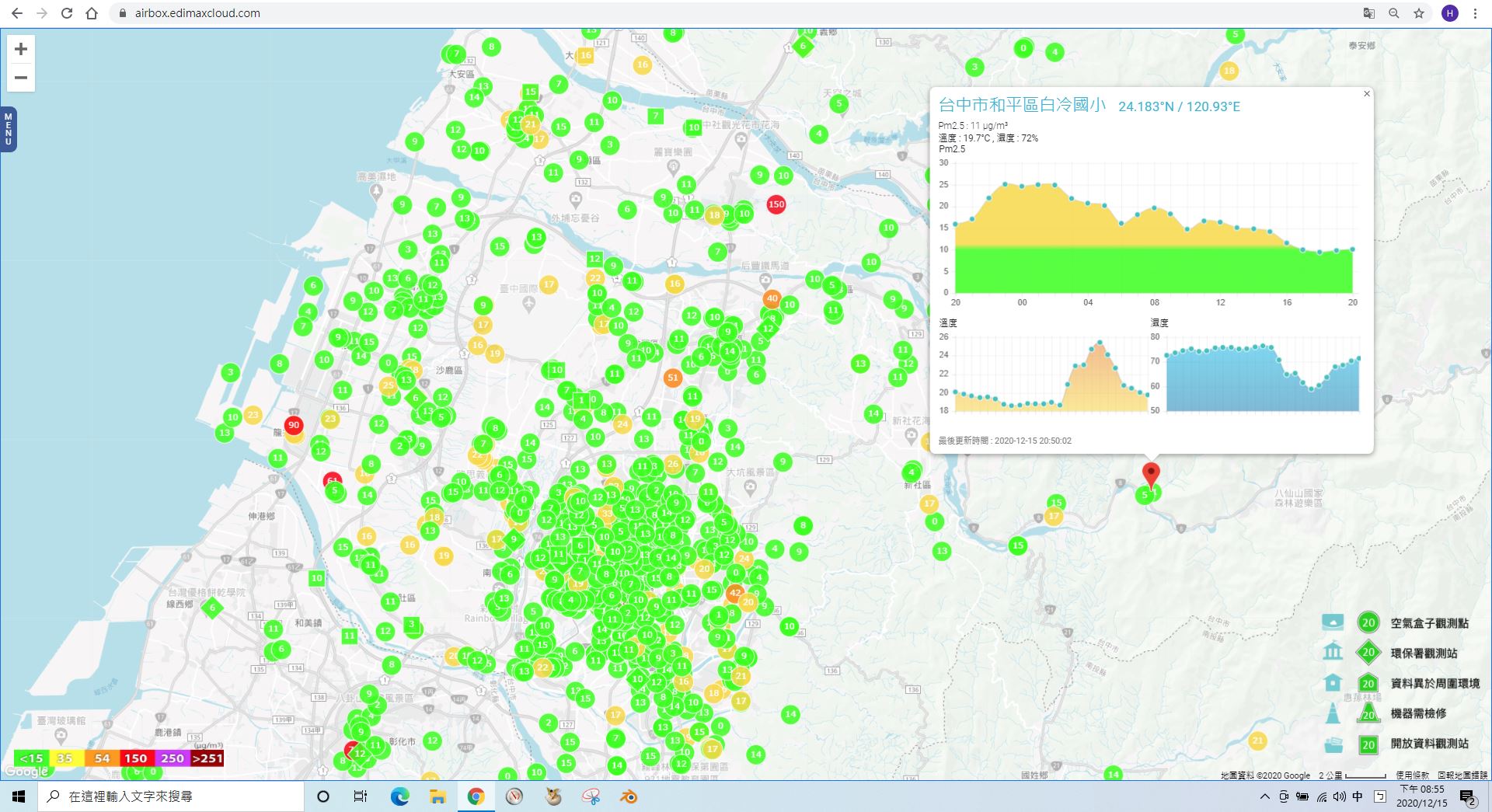Select the orange 40 PM2.5 marker
Image resolution: width=1492 pixels, height=812 pixels.
pyautogui.click(x=772, y=298)
